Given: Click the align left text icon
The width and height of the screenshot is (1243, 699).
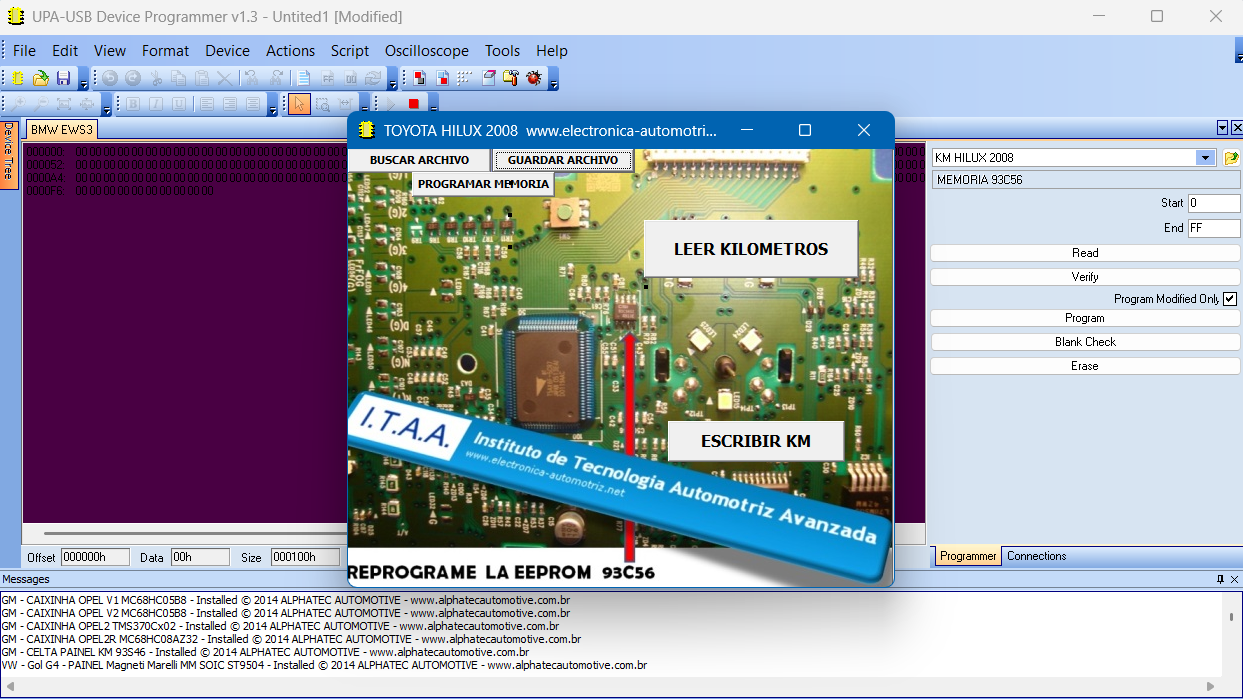Looking at the screenshot, I should tap(206, 103).
